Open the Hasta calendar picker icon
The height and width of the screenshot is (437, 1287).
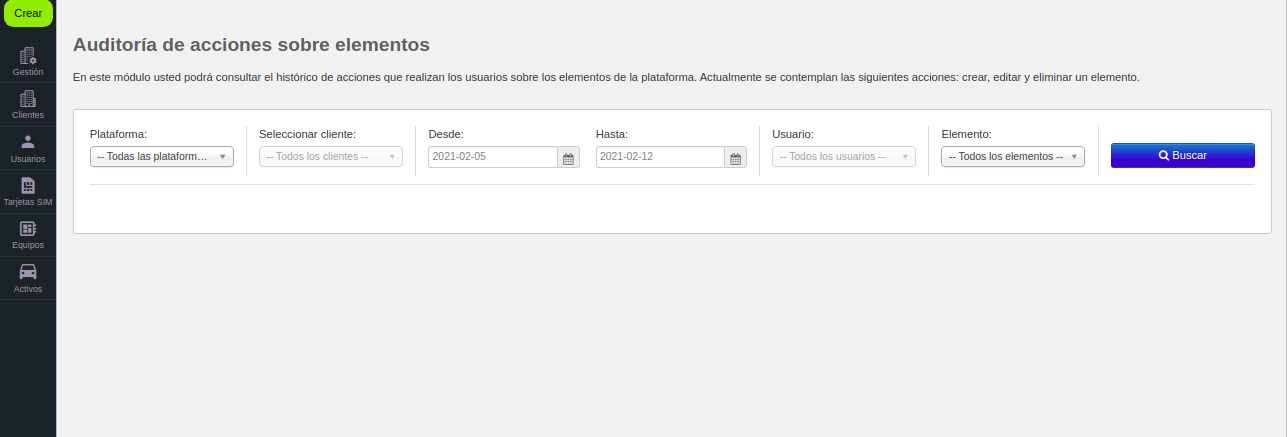point(736,157)
